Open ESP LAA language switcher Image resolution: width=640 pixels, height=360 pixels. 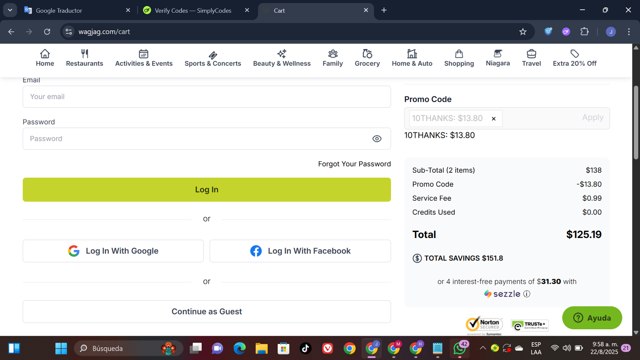point(536,348)
